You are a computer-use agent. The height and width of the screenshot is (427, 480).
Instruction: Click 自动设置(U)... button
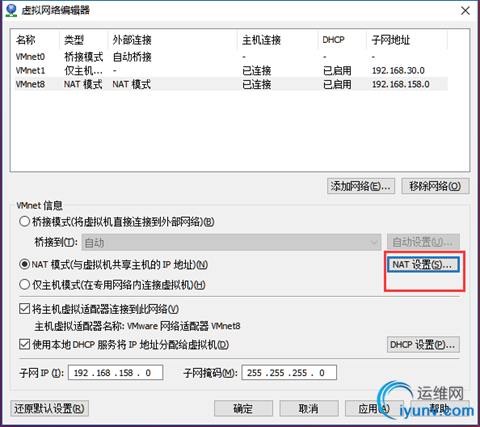[423, 242]
